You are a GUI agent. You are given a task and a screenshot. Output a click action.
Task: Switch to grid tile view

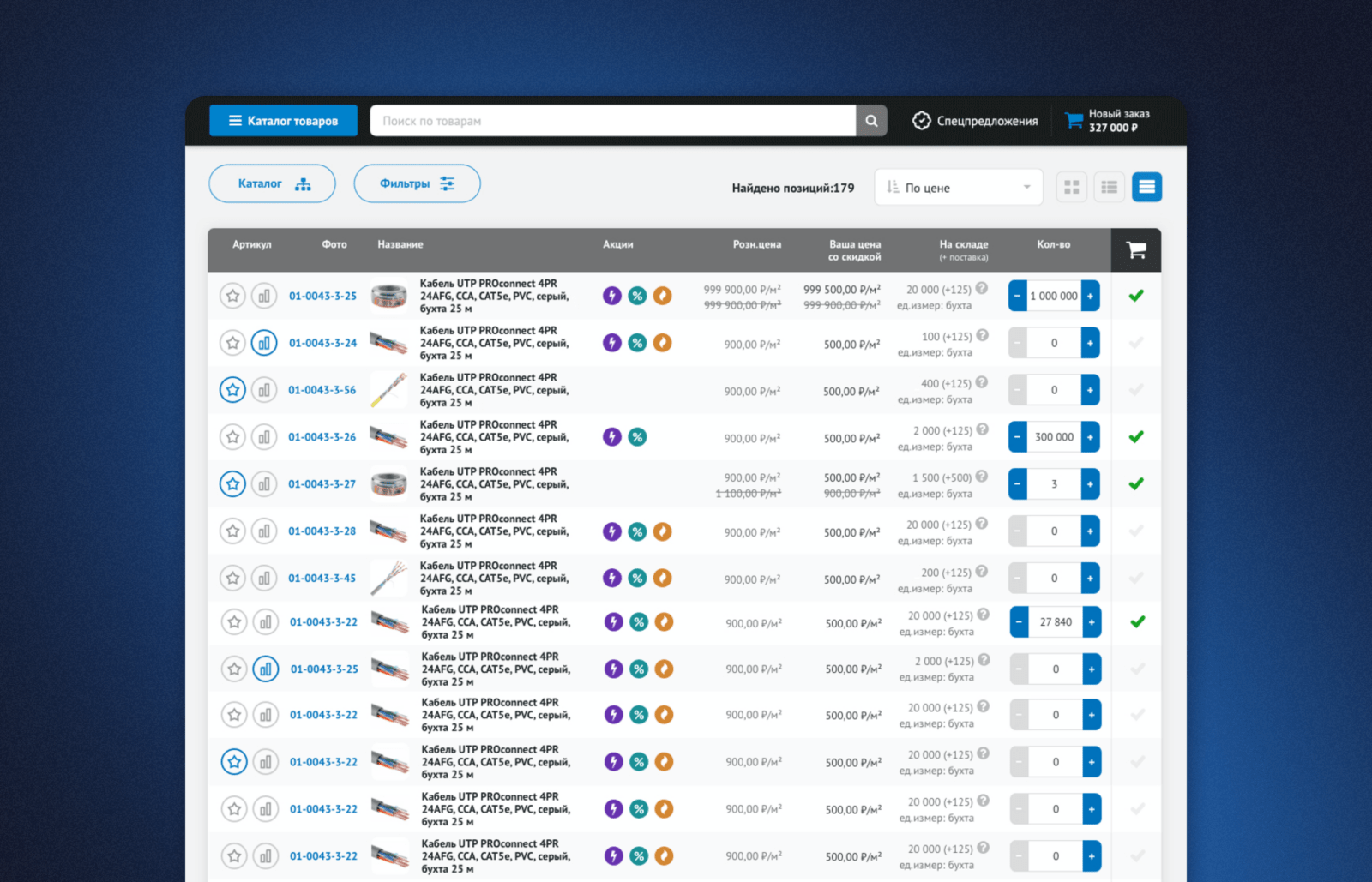tap(1071, 187)
